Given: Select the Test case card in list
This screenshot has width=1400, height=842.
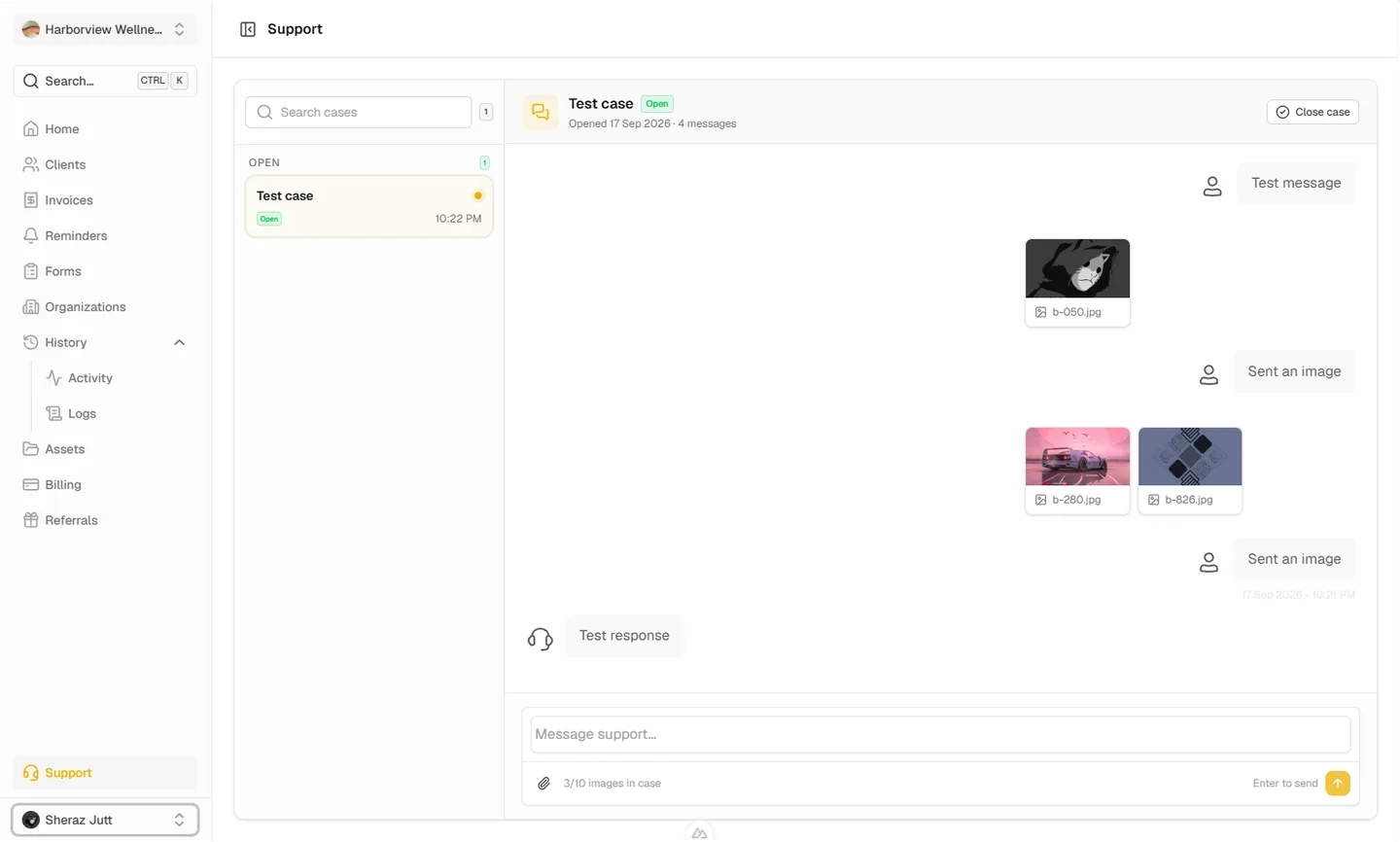Looking at the screenshot, I should (x=368, y=206).
